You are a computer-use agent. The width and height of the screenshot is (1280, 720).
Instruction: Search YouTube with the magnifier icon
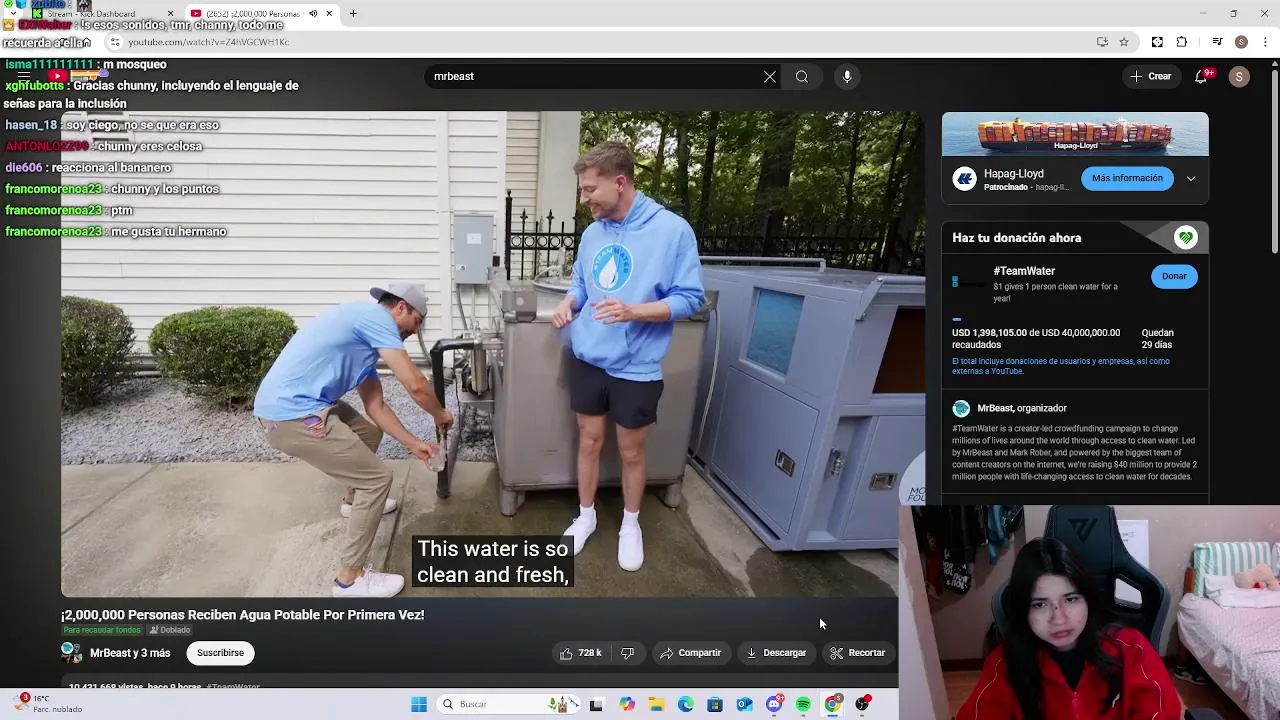(802, 77)
